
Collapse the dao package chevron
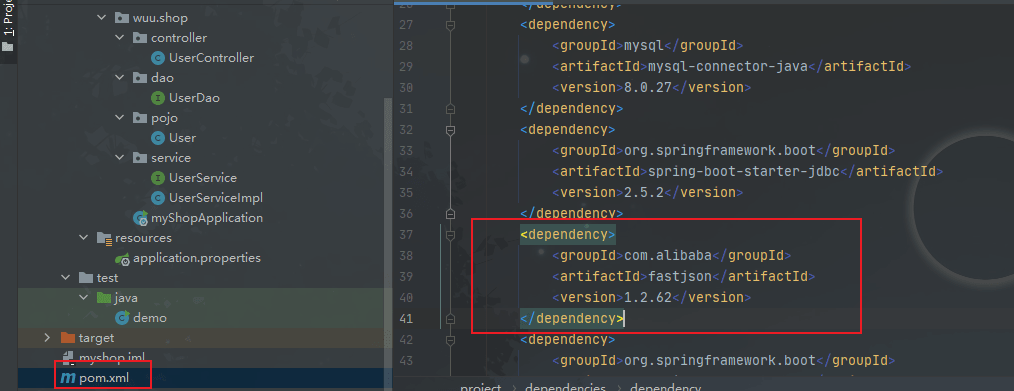pyautogui.click(x=119, y=78)
